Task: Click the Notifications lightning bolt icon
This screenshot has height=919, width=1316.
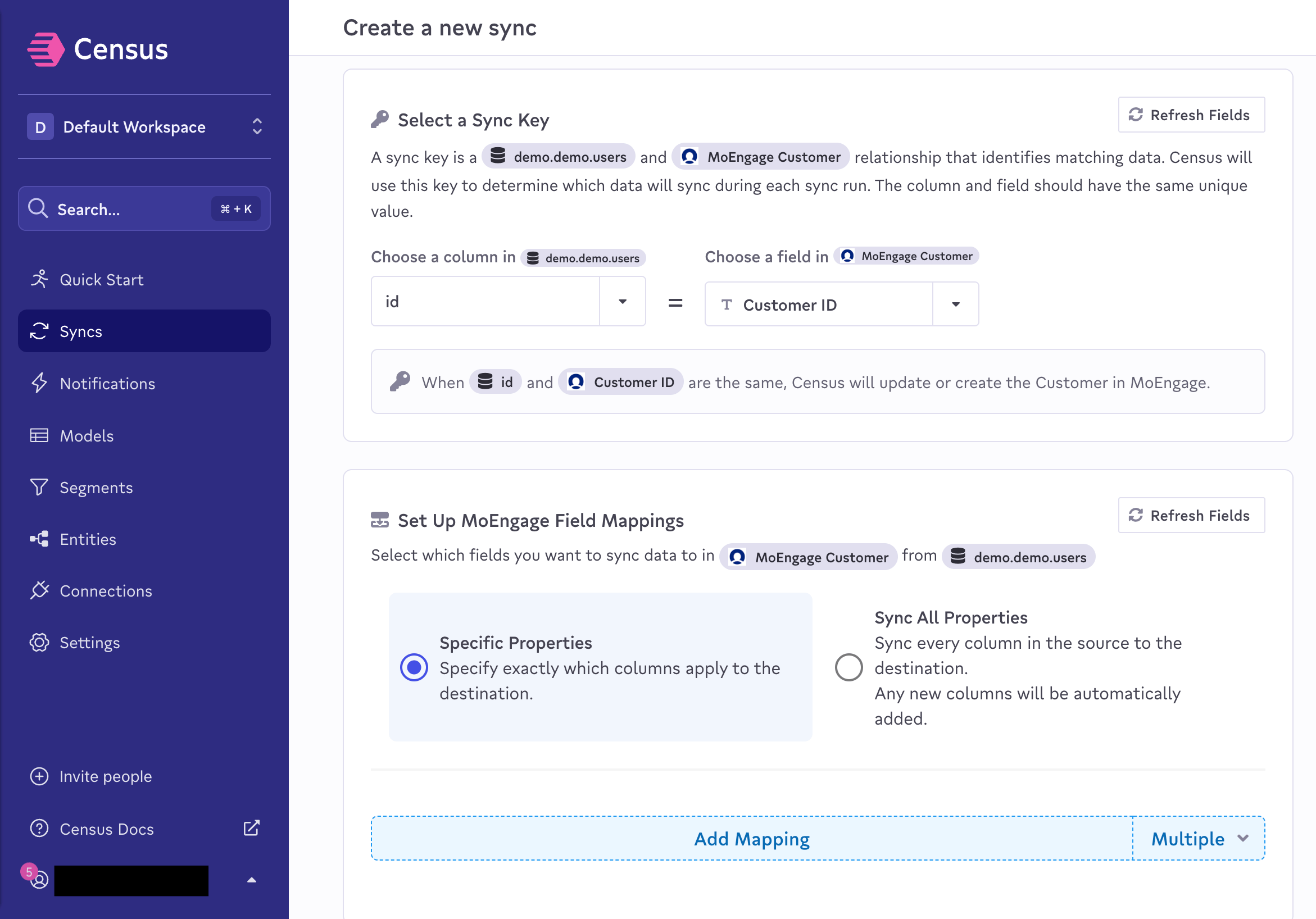Action: point(39,383)
